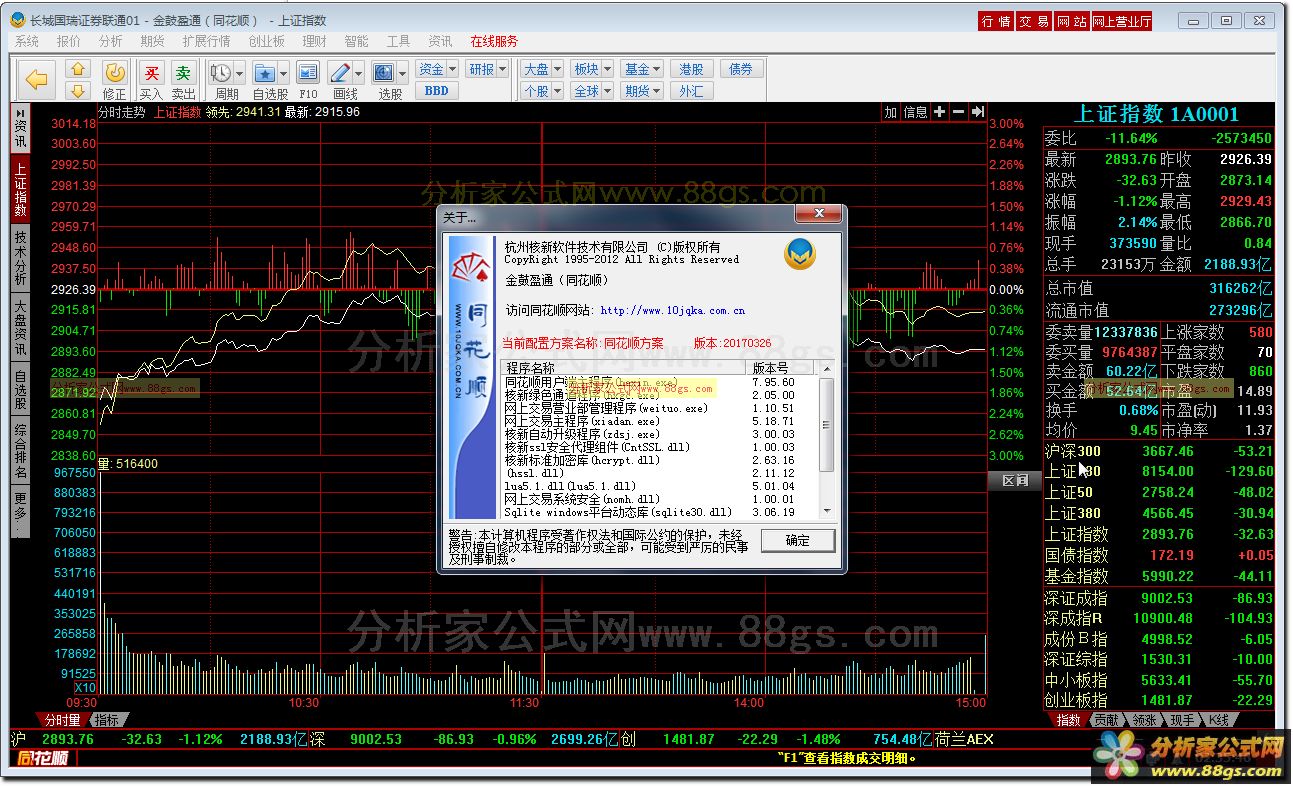Open the 自选股 dropdown arrow
Viewport: 1293px width, 786px height.
[x=284, y=73]
